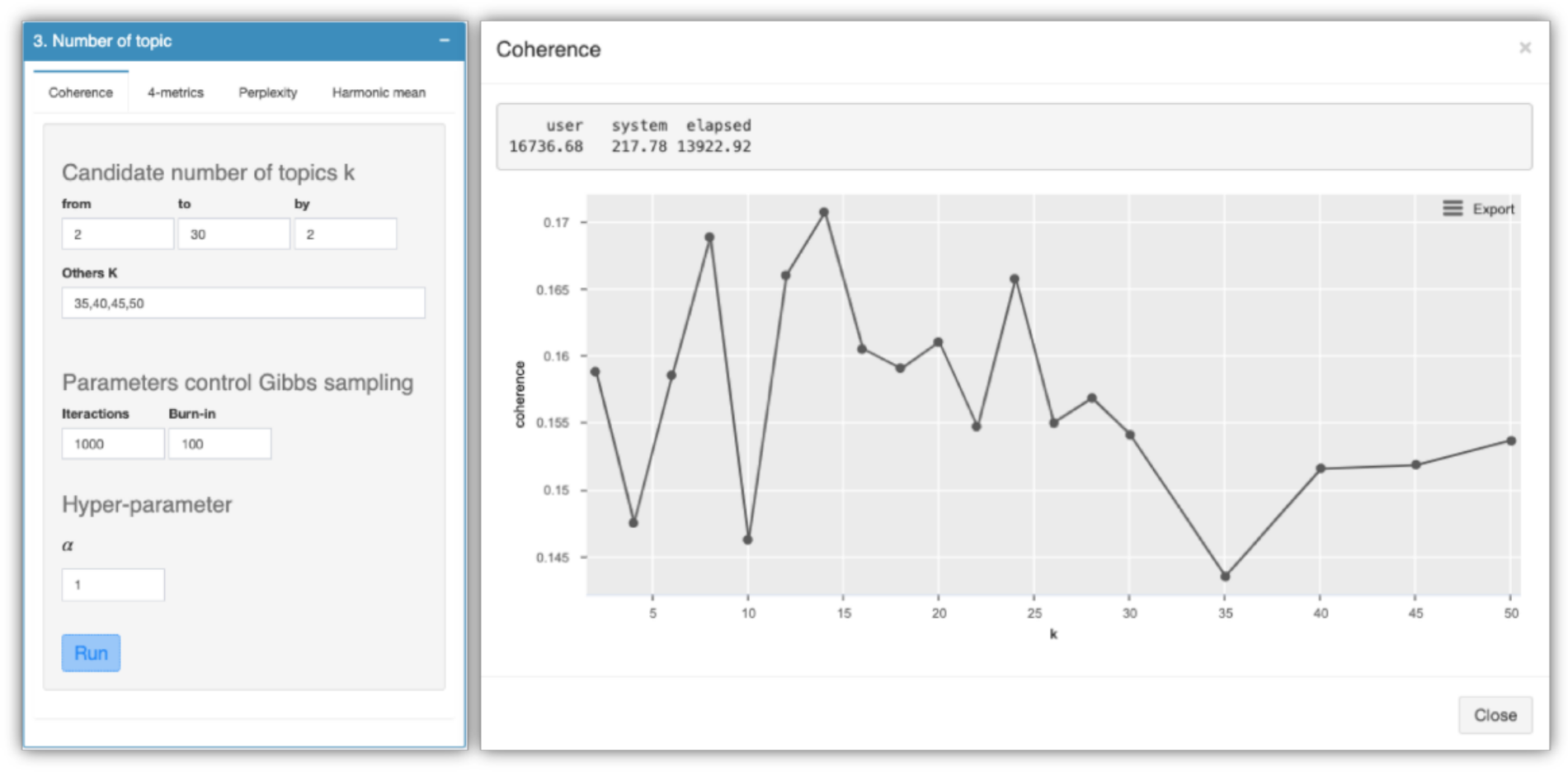Click the 'Burn-in' label
The width and height of the screenshot is (1568, 772).
tap(192, 414)
